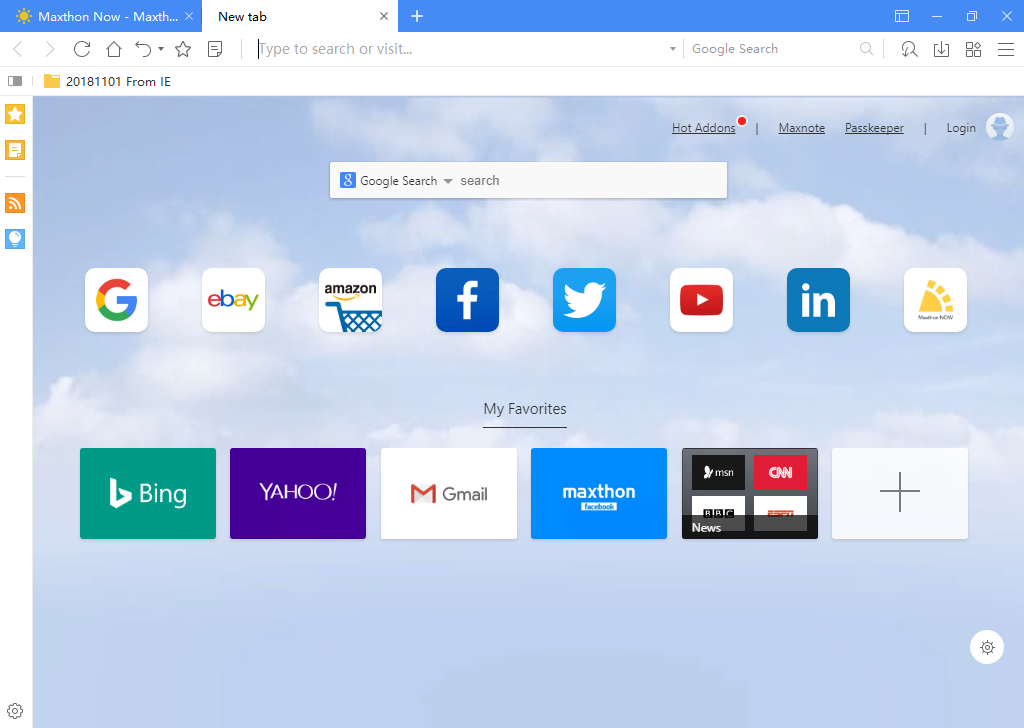Image resolution: width=1024 pixels, height=728 pixels.
Task: Open the Maxnote icon in the toolbar
Action: pos(215,49)
